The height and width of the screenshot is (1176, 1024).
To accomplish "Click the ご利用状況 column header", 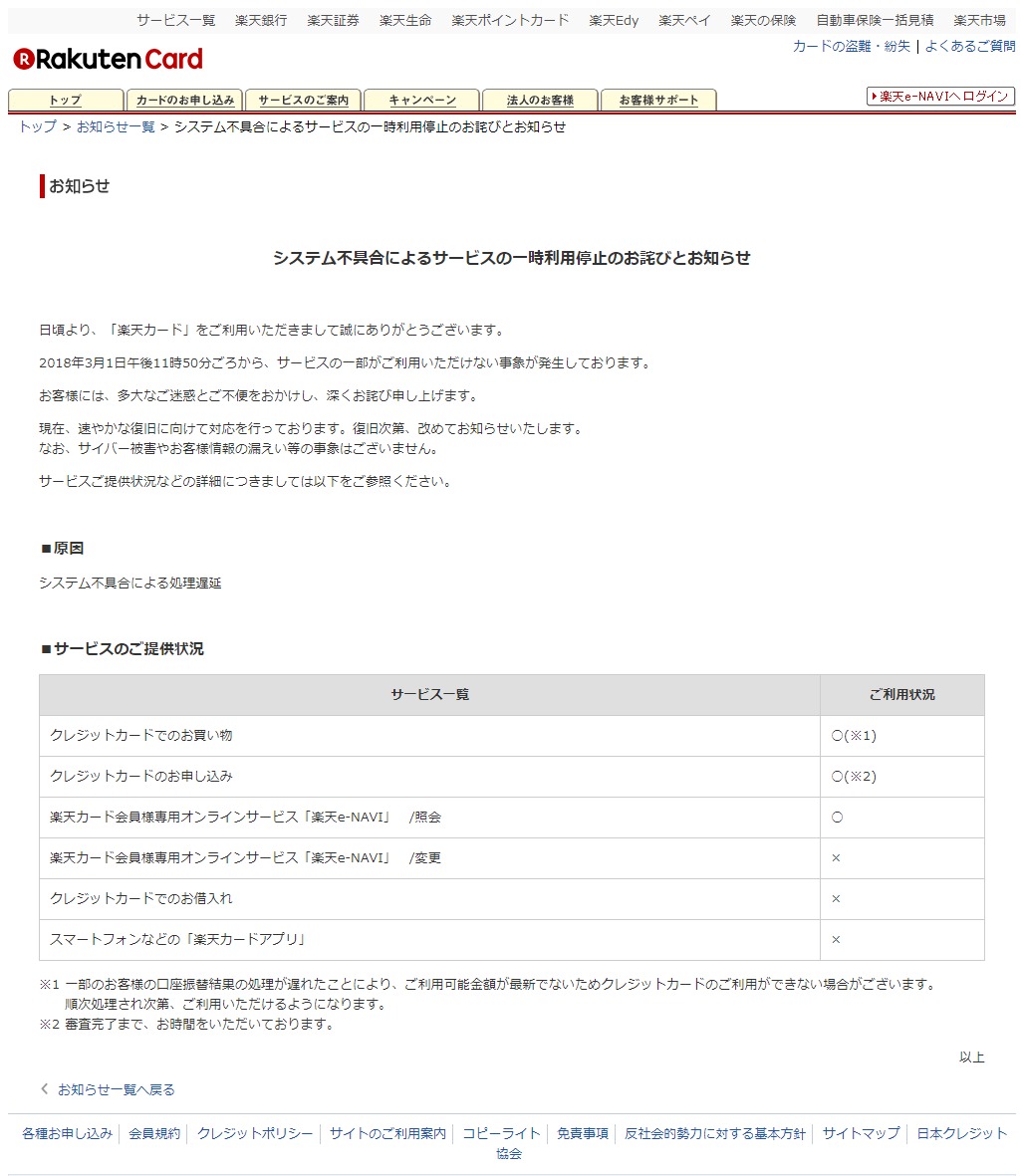I will pos(902,694).
